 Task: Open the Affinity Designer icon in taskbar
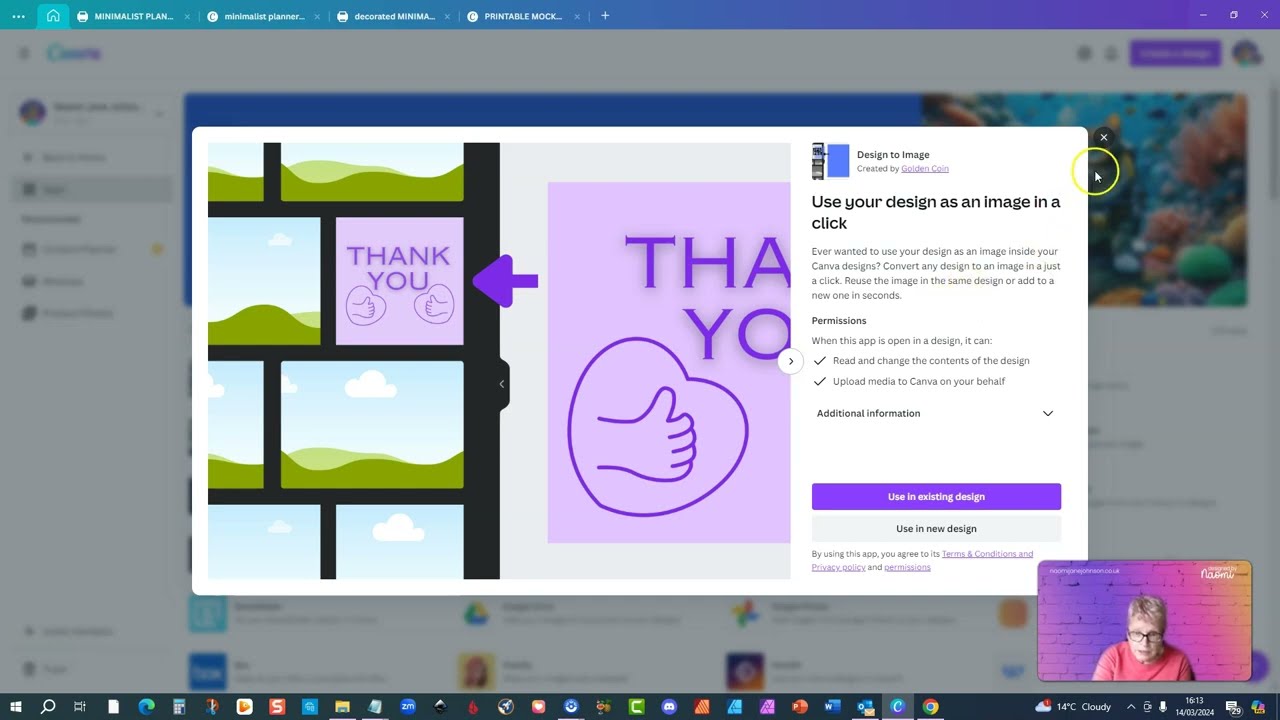point(735,707)
